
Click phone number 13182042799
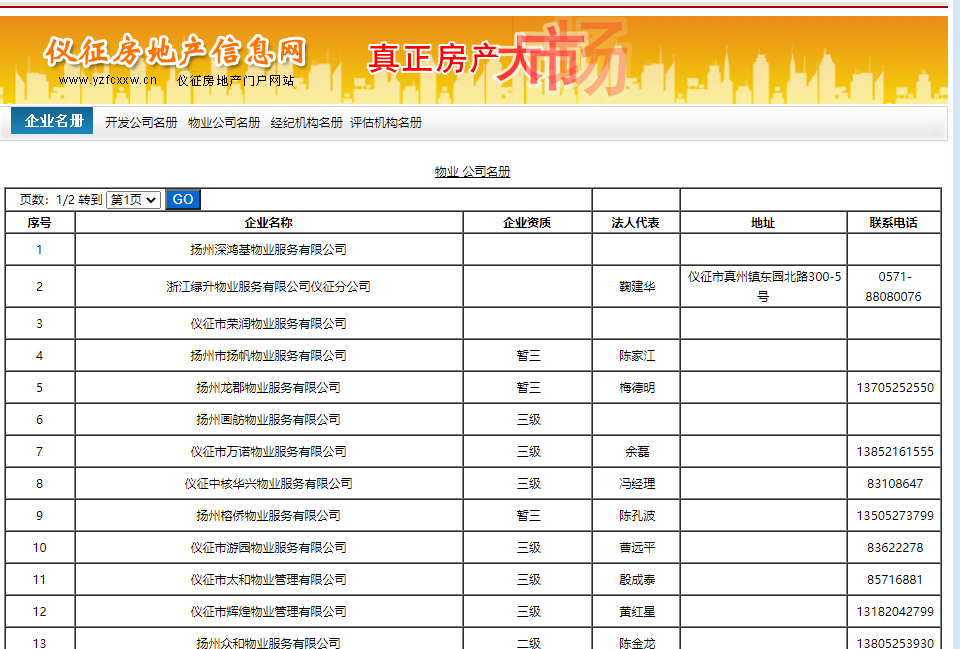pyautogui.click(x=895, y=612)
